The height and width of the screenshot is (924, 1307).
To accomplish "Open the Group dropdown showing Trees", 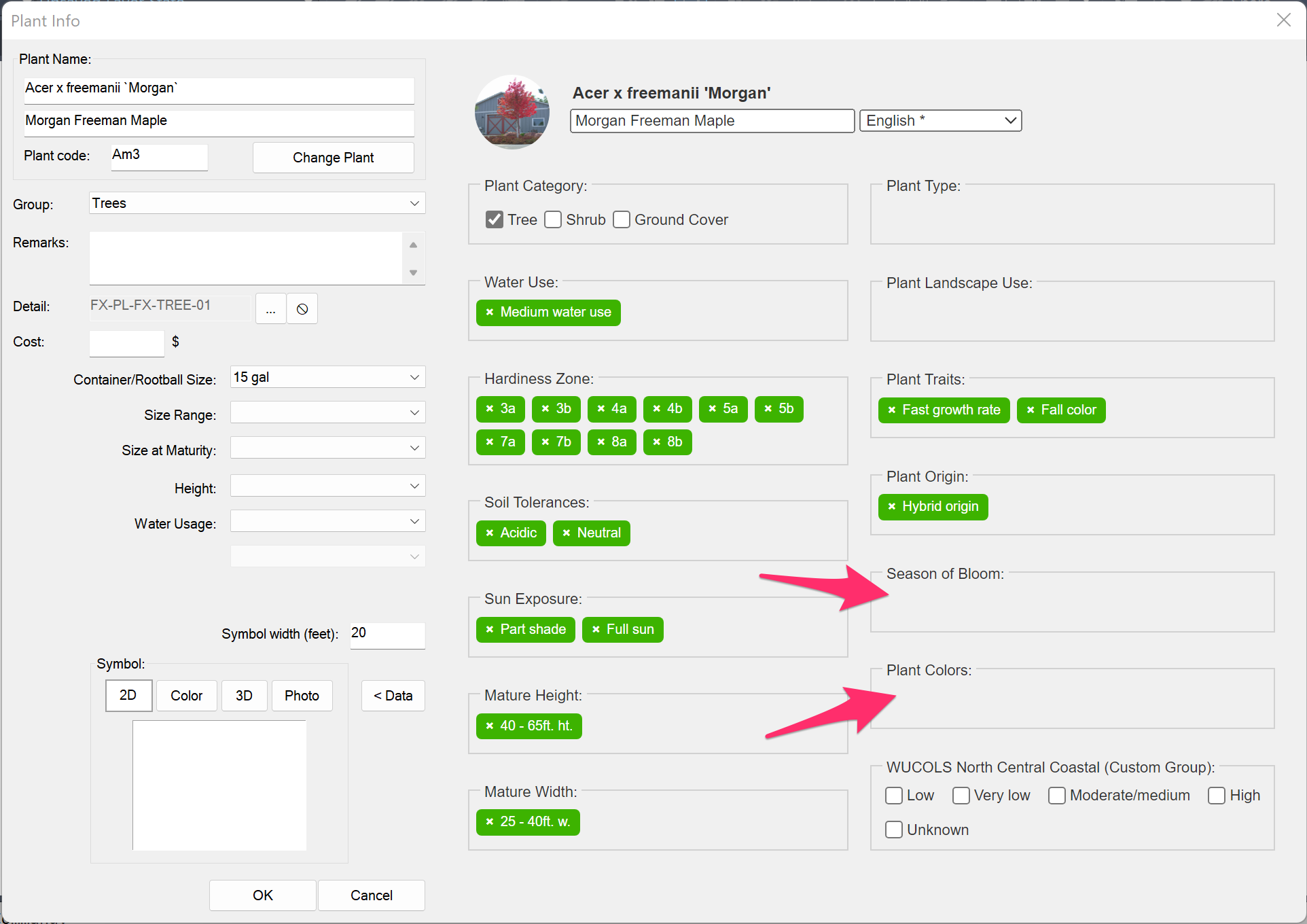I will [257, 203].
